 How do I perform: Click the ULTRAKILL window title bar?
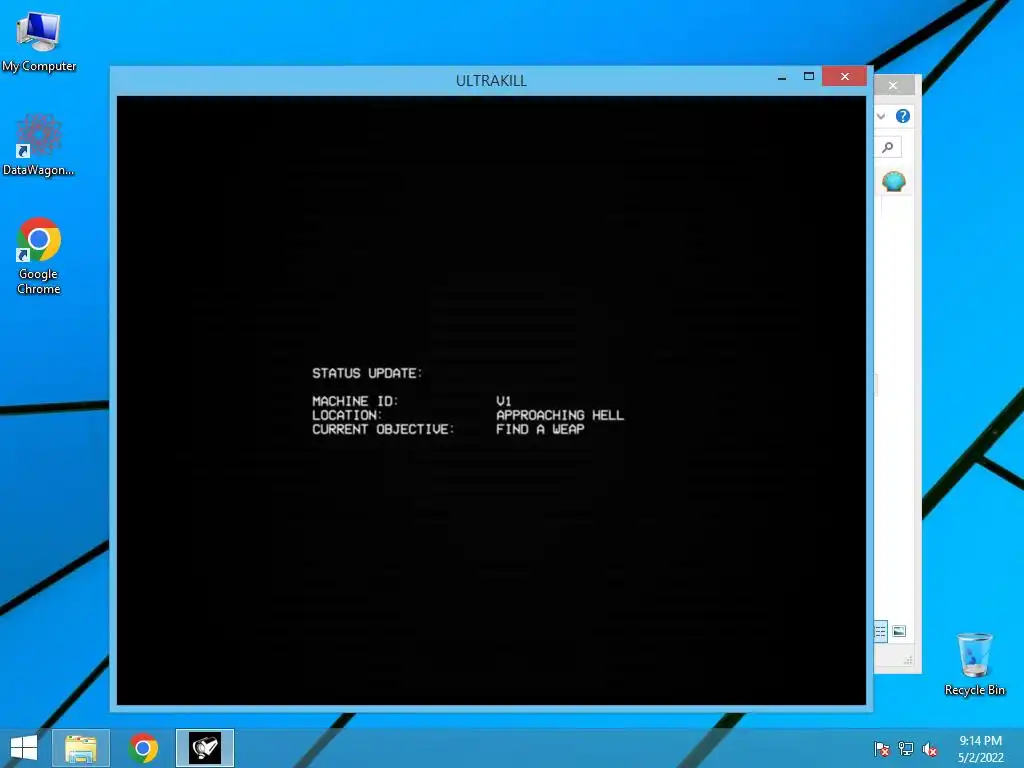coord(491,80)
